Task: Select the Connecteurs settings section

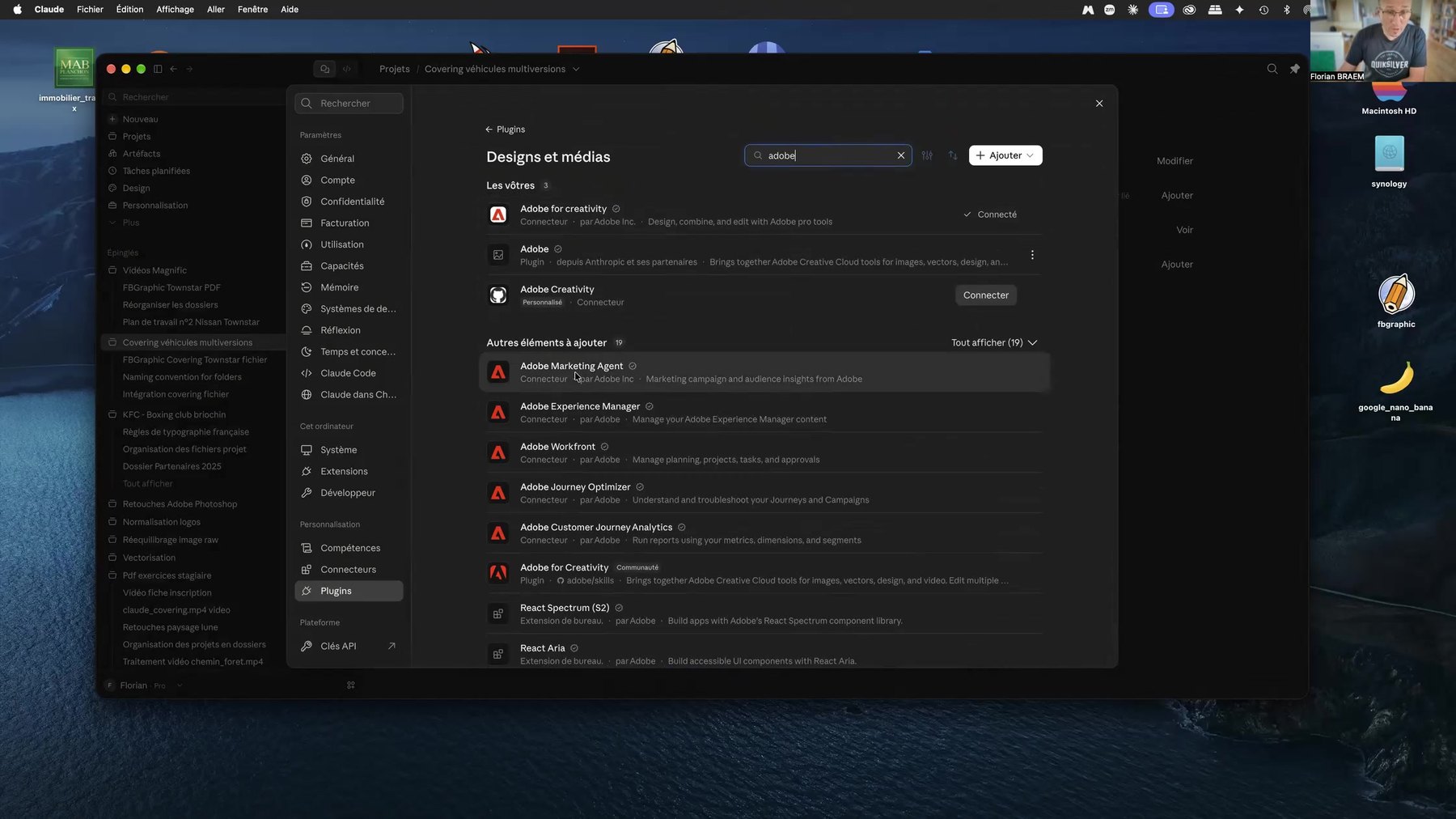Action: pos(349,570)
